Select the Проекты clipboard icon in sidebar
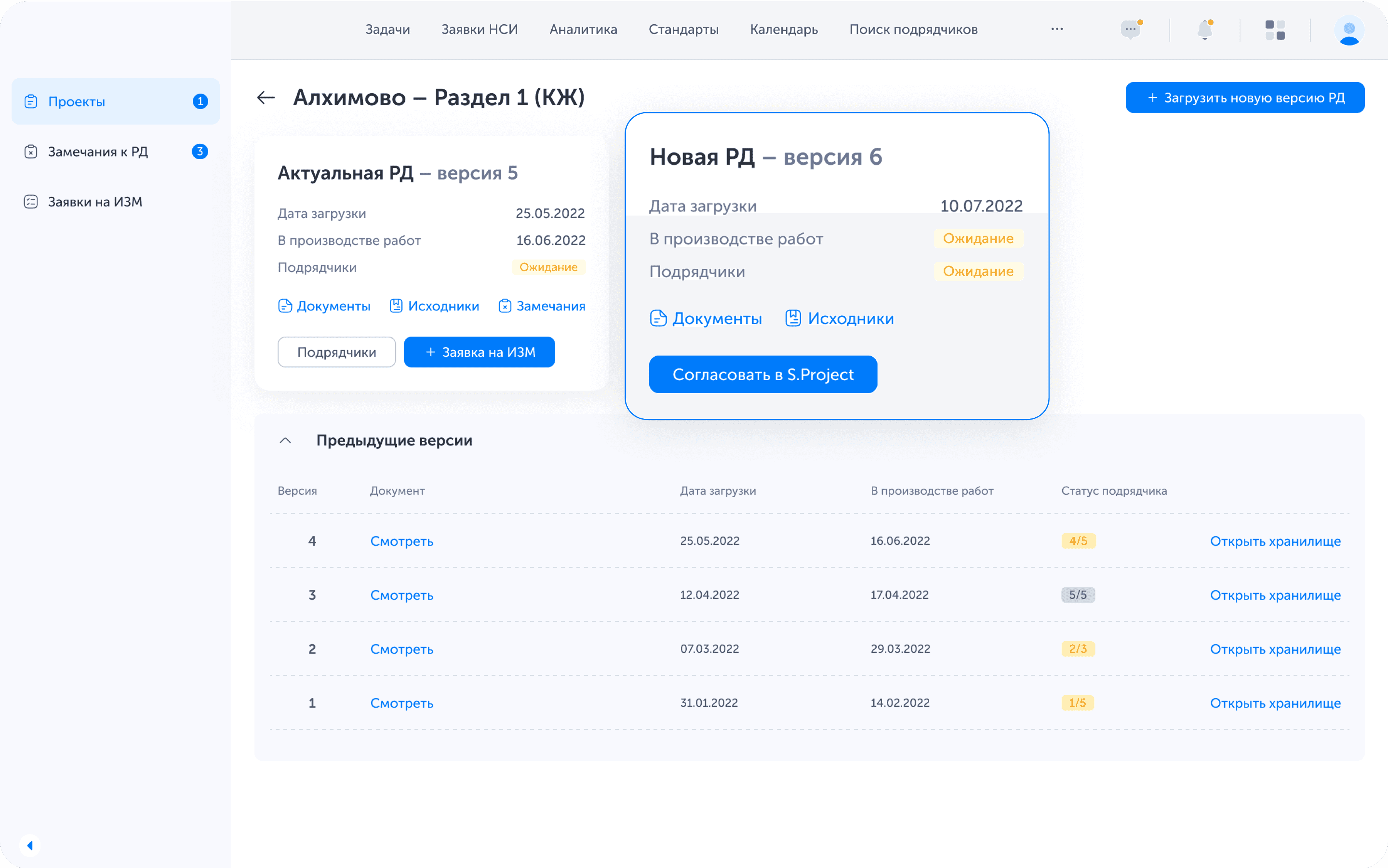The height and width of the screenshot is (868, 1388). (31, 101)
